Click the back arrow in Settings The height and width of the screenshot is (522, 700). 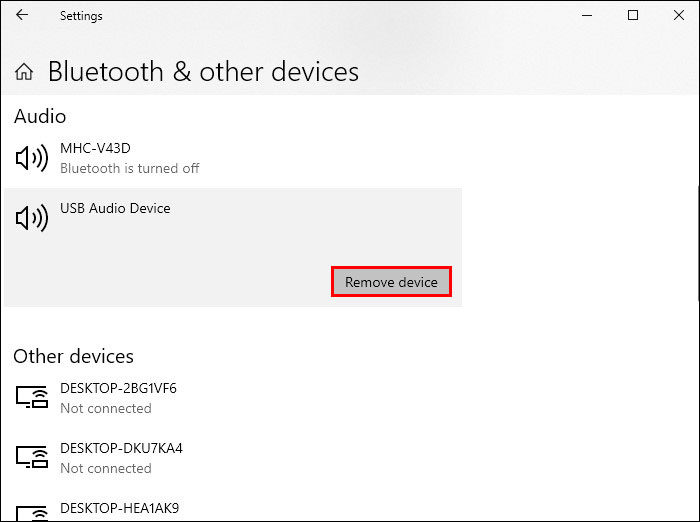pyautogui.click(x=23, y=16)
